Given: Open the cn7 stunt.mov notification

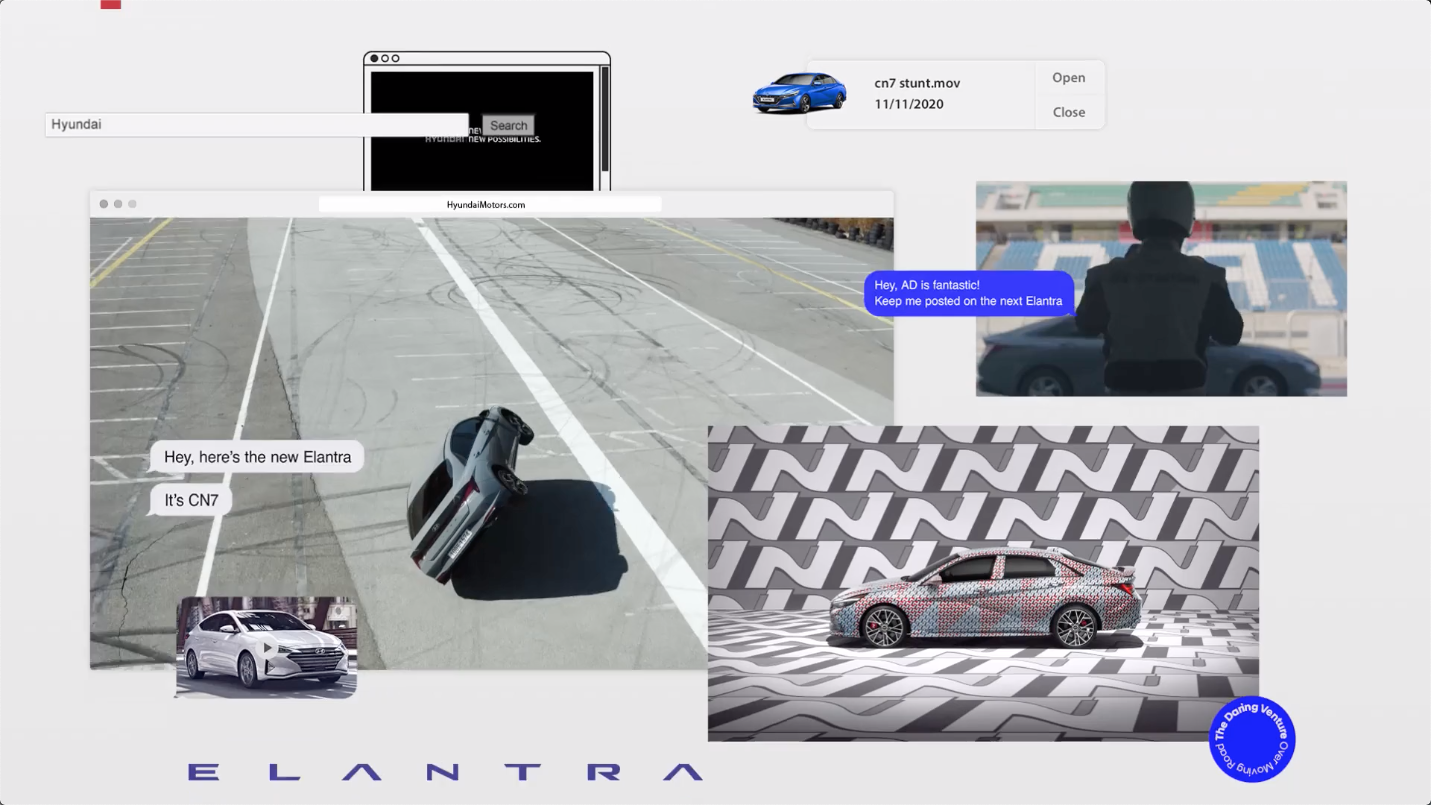Looking at the screenshot, I should [x=1068, y=78].
